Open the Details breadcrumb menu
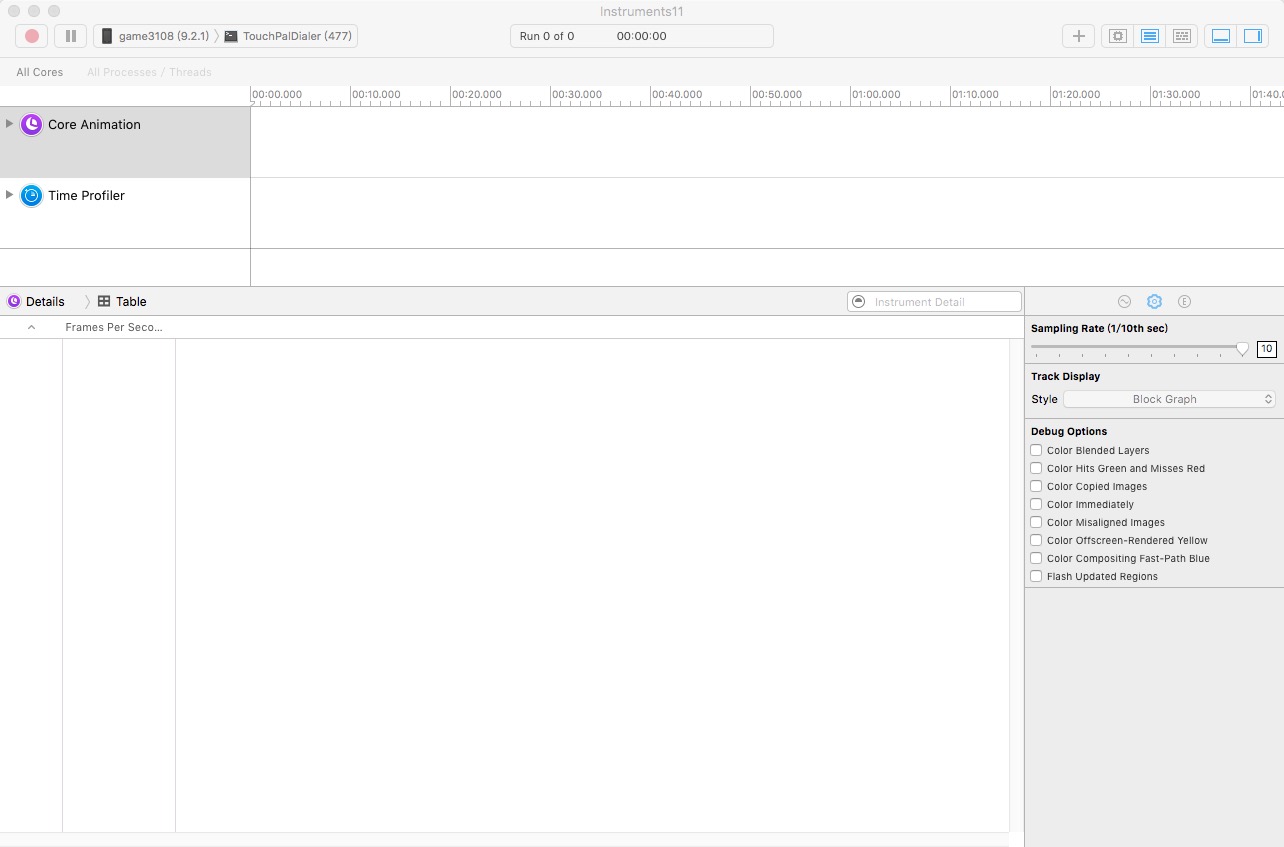 click(x=36, y=301)
